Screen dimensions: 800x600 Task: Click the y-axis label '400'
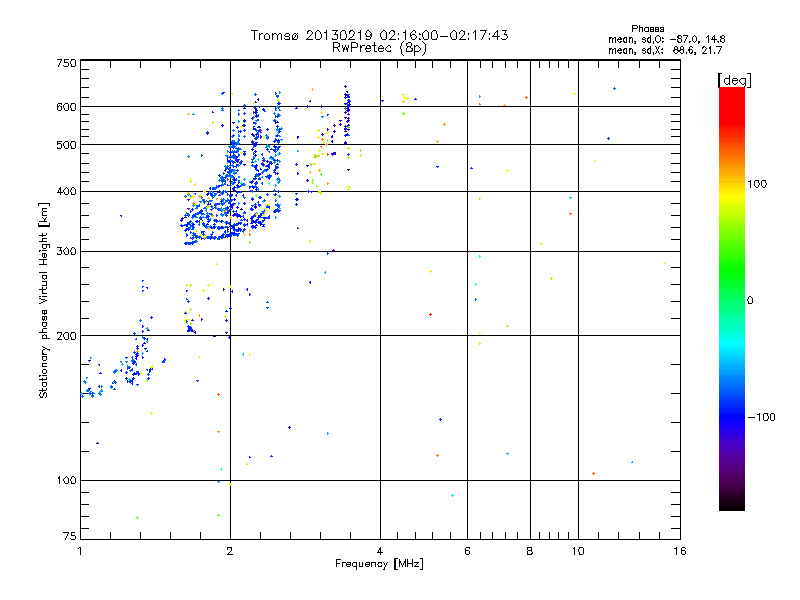pyautogui.click(x=66, y=191)
